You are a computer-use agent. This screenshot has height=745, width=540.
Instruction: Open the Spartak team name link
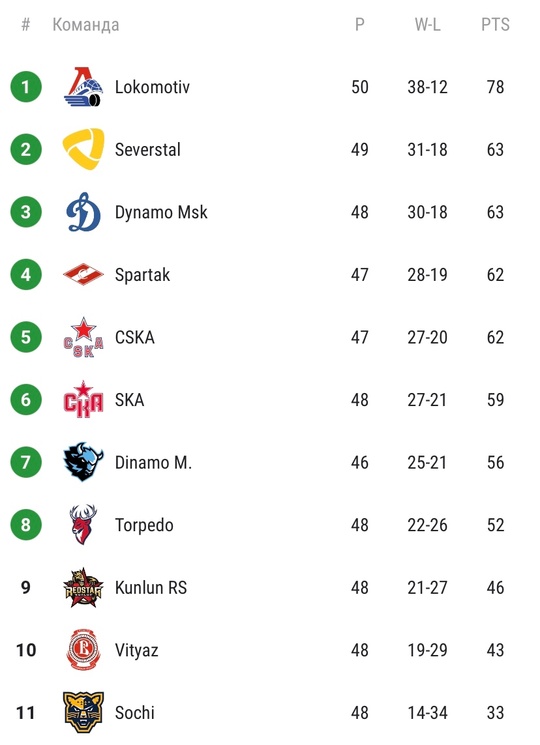point(142,275)
